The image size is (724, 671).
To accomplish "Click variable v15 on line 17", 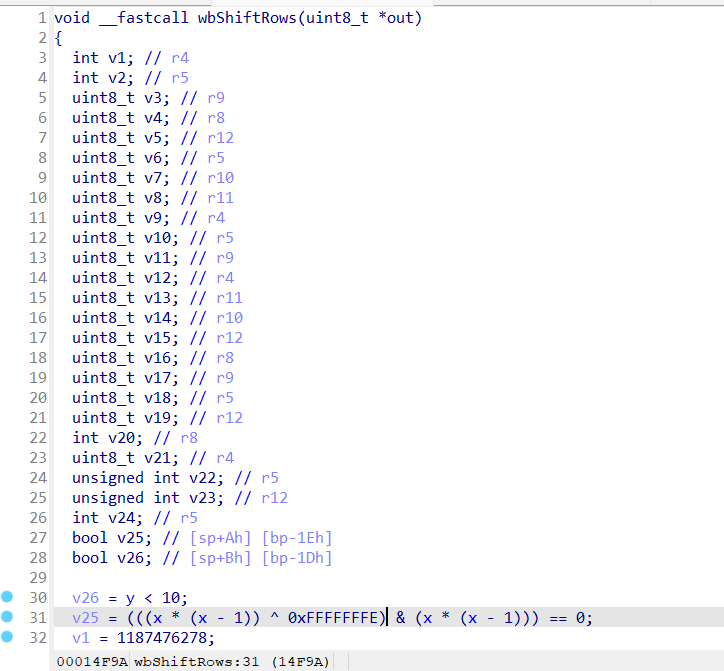I will coord(160,338).
